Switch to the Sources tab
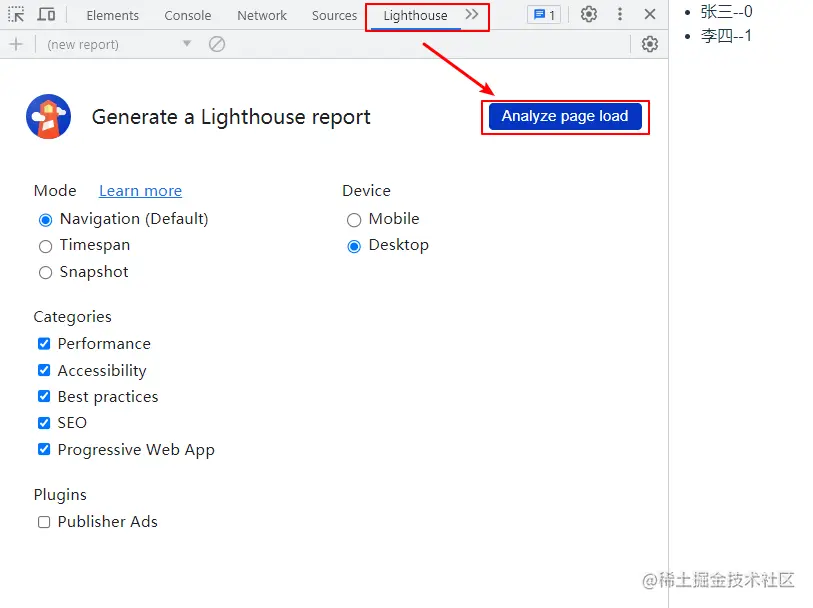813x608 pixels. [334, 16]
